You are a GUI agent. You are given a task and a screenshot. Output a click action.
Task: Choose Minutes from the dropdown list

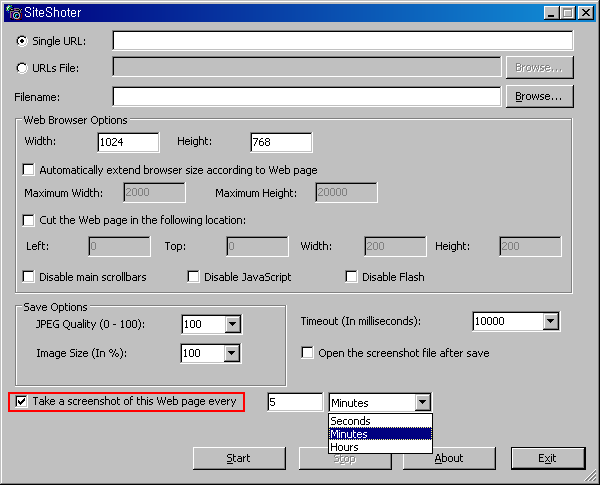[380, 434]
